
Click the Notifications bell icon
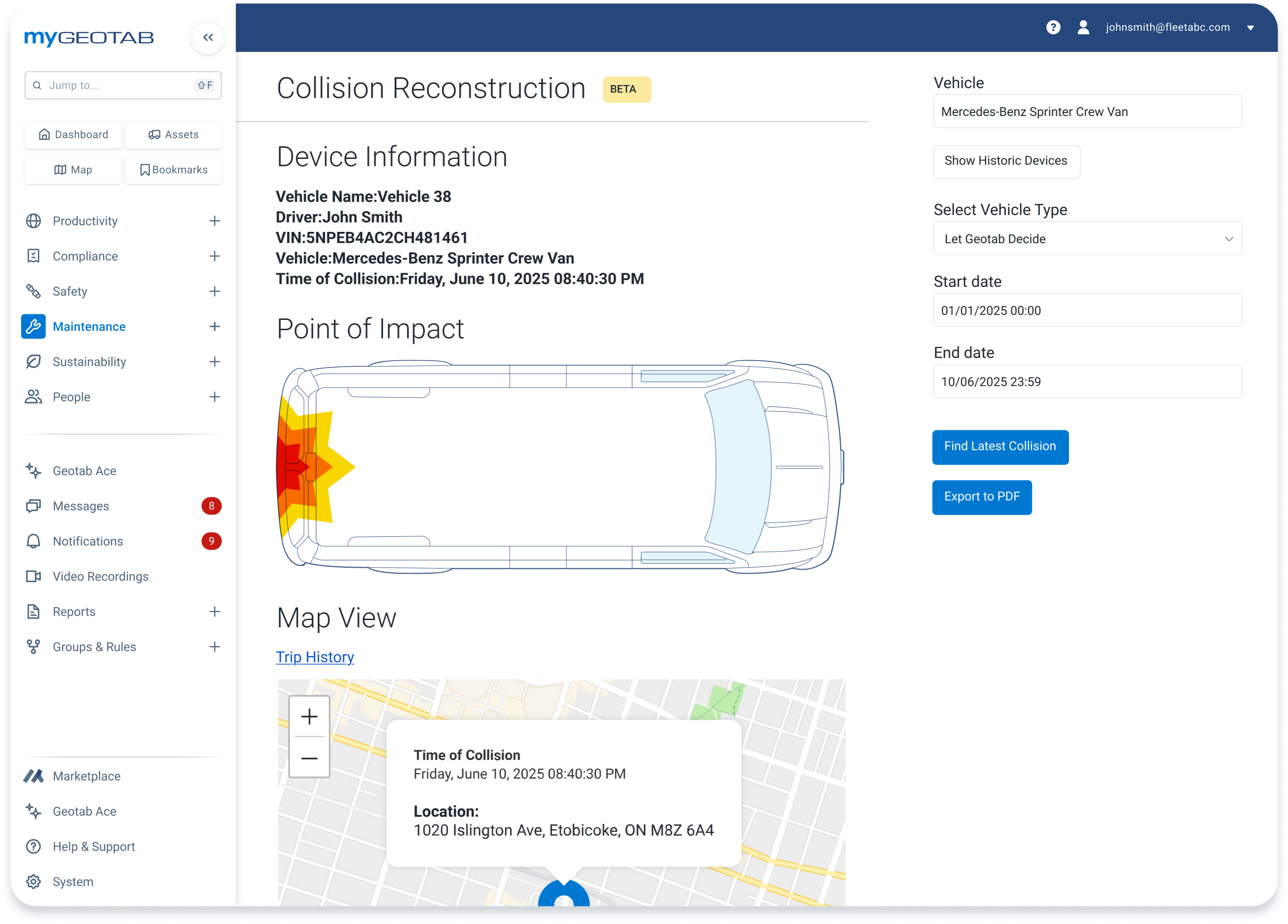coord(33,541)
